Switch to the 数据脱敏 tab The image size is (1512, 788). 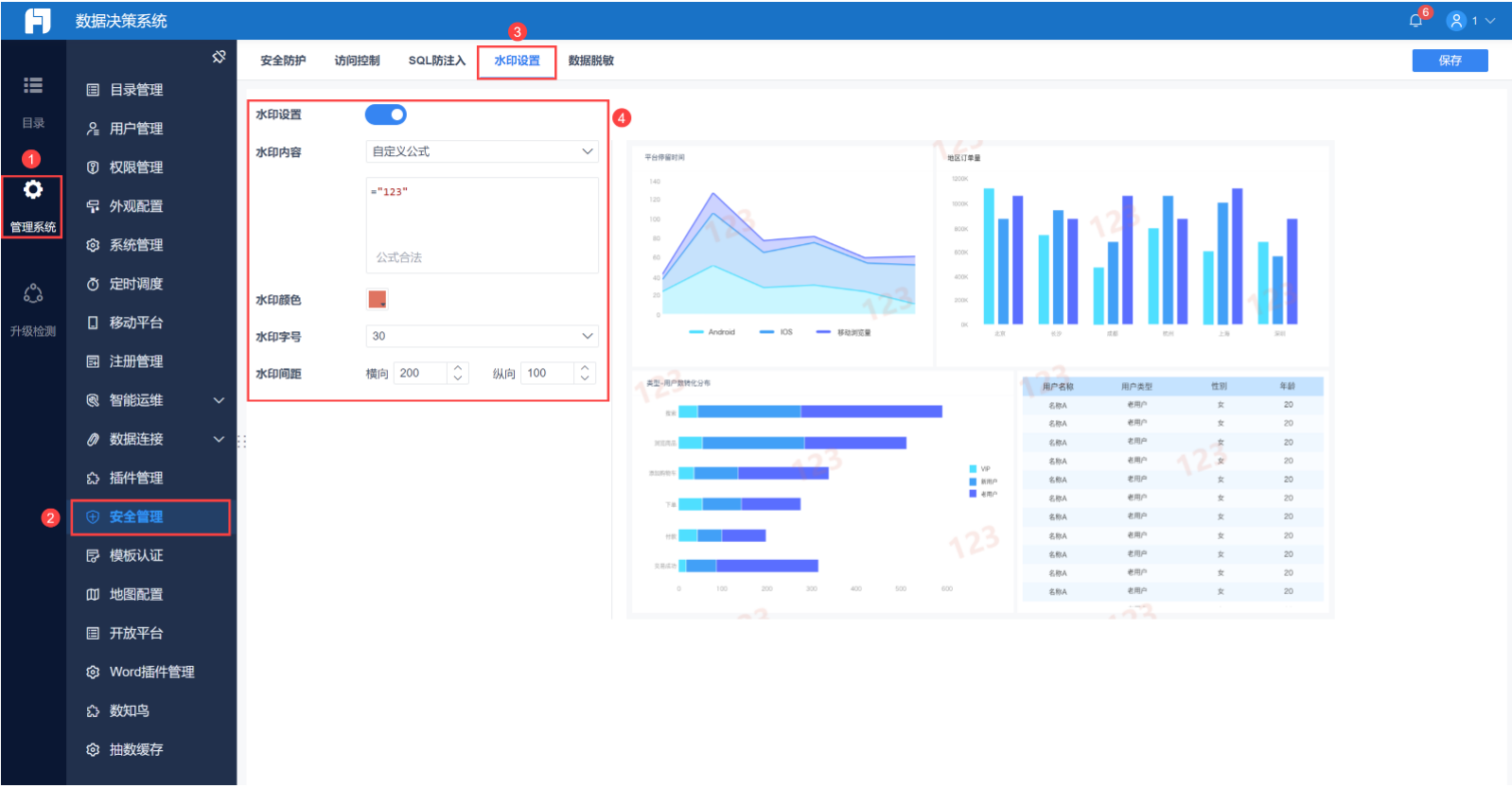coord(591,61)
